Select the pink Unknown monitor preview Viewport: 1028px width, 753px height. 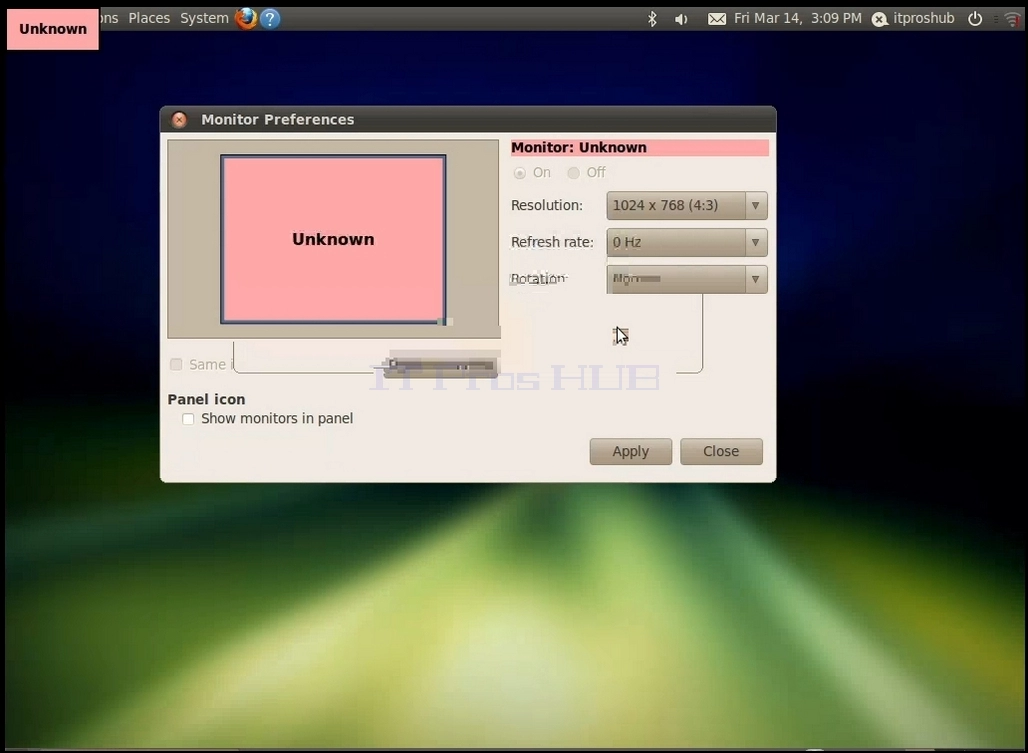click(333, 239)
